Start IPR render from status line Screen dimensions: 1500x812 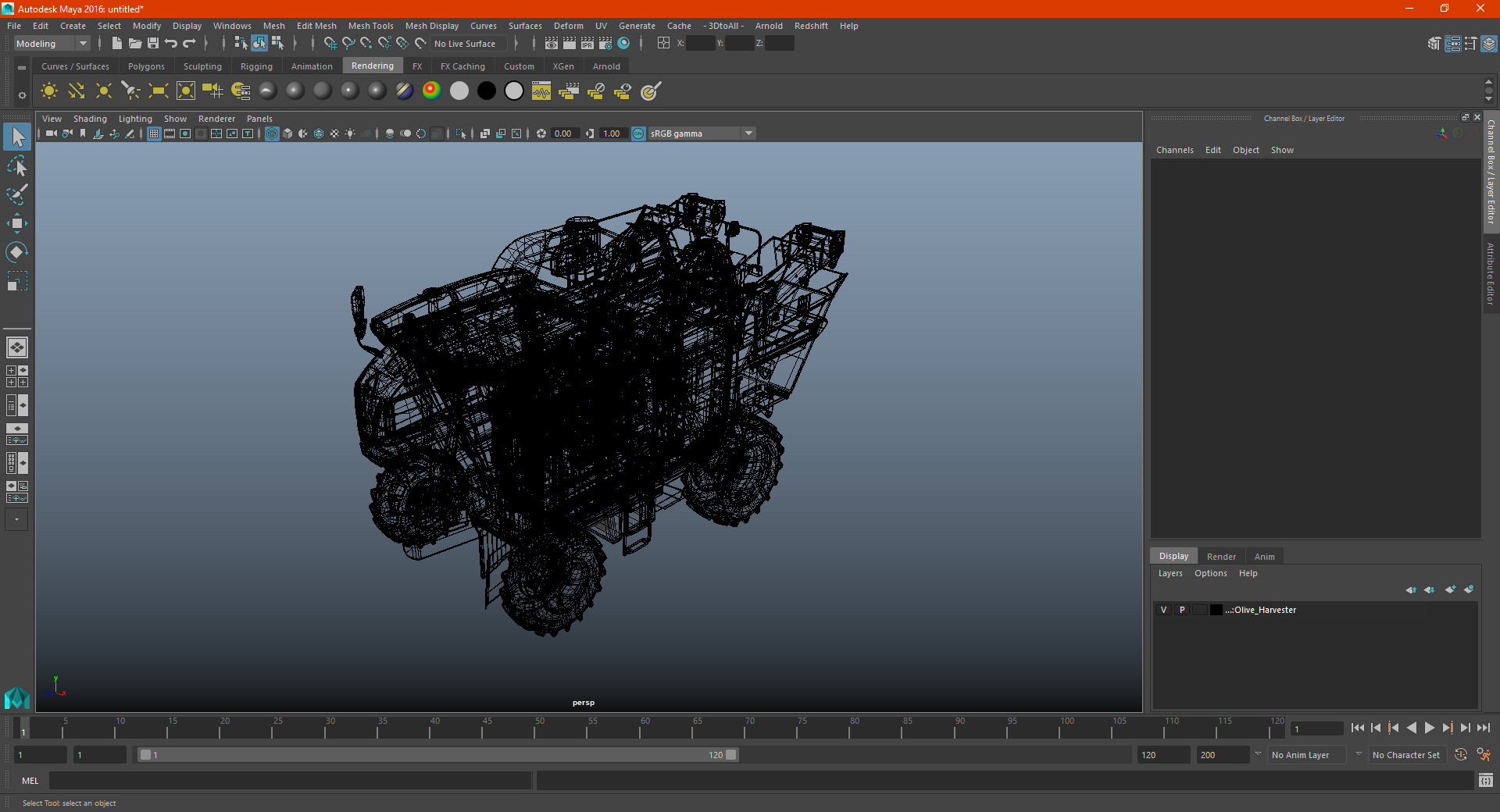587,44
